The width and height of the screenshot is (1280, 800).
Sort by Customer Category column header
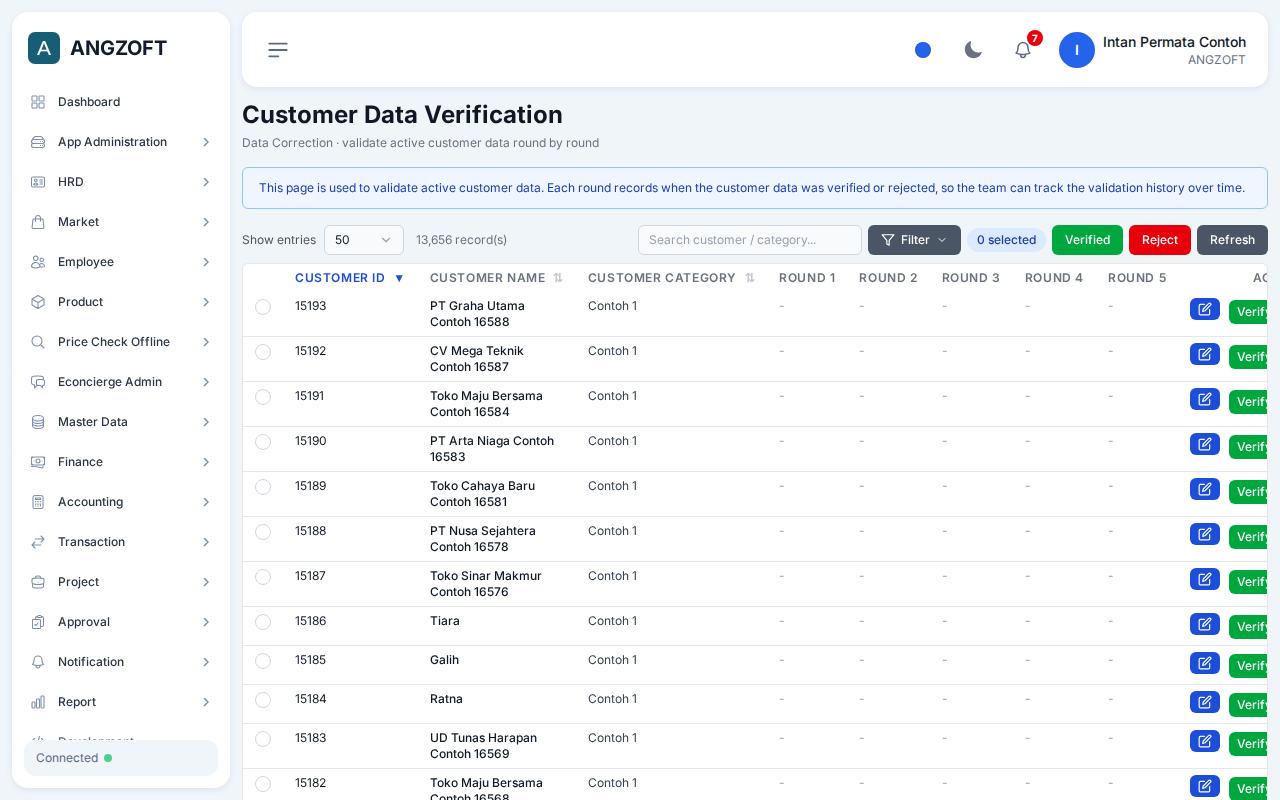coord(671,278)
